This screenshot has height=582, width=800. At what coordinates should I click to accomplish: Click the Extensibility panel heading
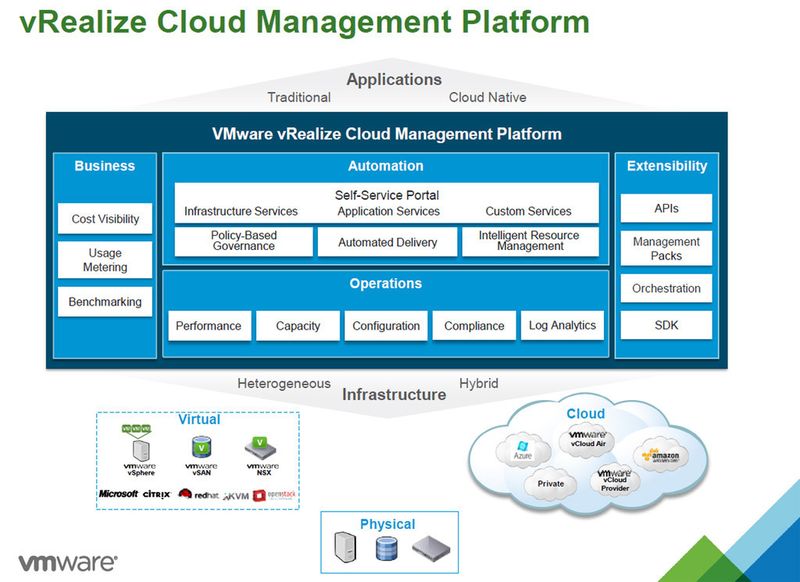click(667, 166)
